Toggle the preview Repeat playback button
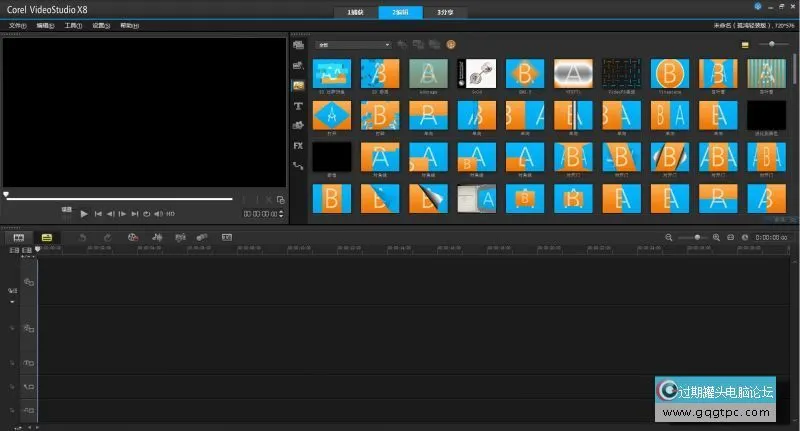The image size is (800, 431). pyautogui.click(x=146, y=213)
